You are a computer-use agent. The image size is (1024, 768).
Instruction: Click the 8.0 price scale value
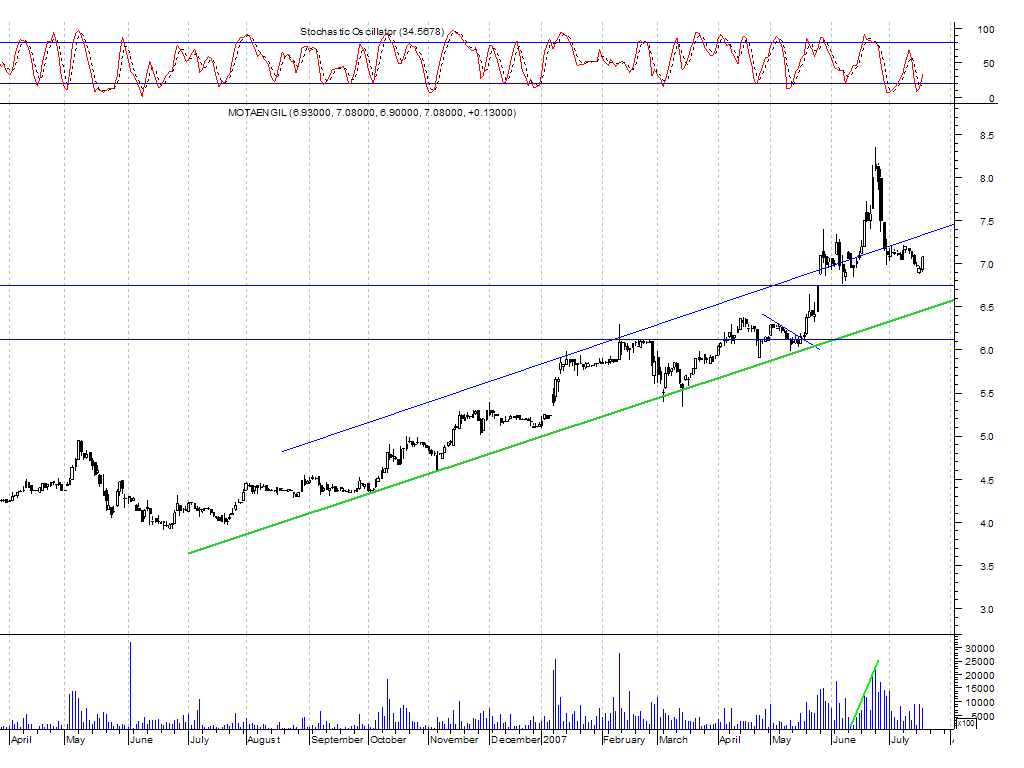coord(986,178)
